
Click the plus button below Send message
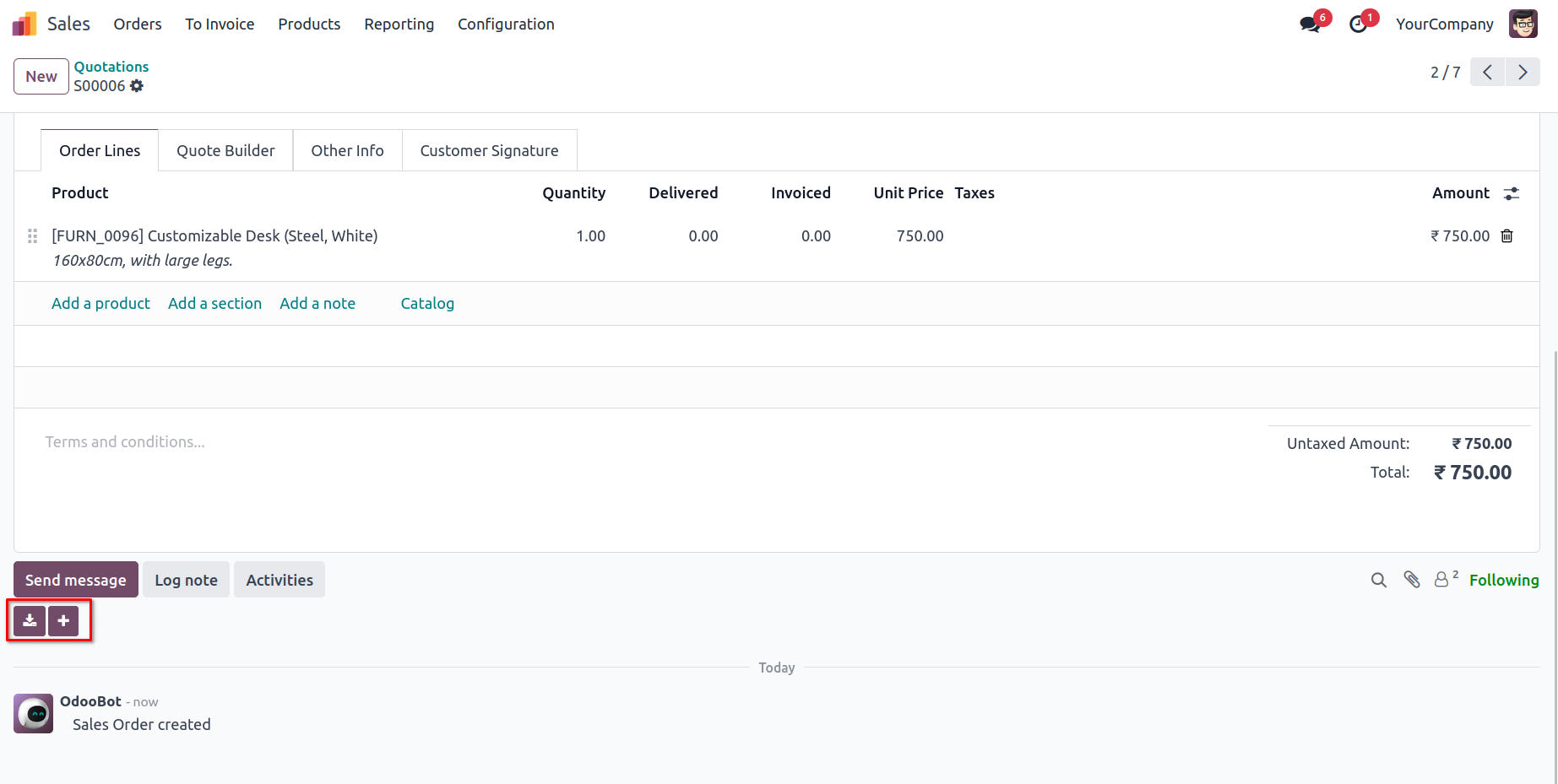coord(63,621)
